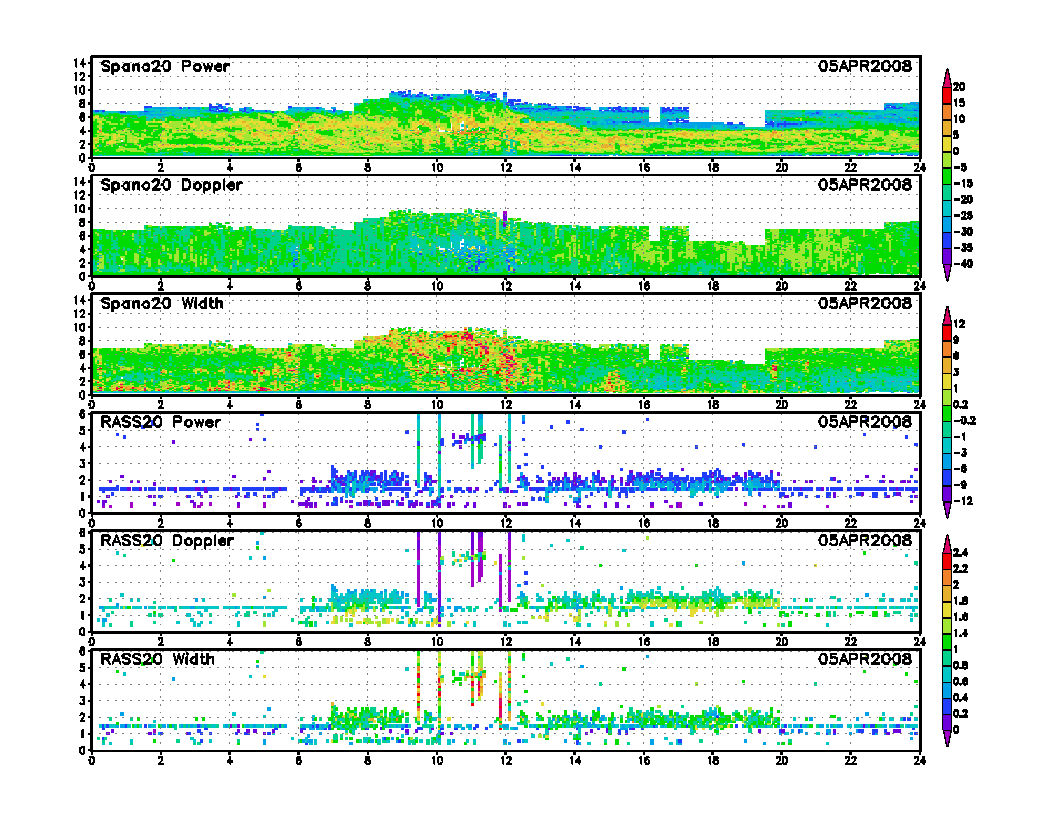The height and width of the screenshot is (816, 1056).
Task: Click the "Spano20 Power" panel title
Action: [x=165, y=66]
